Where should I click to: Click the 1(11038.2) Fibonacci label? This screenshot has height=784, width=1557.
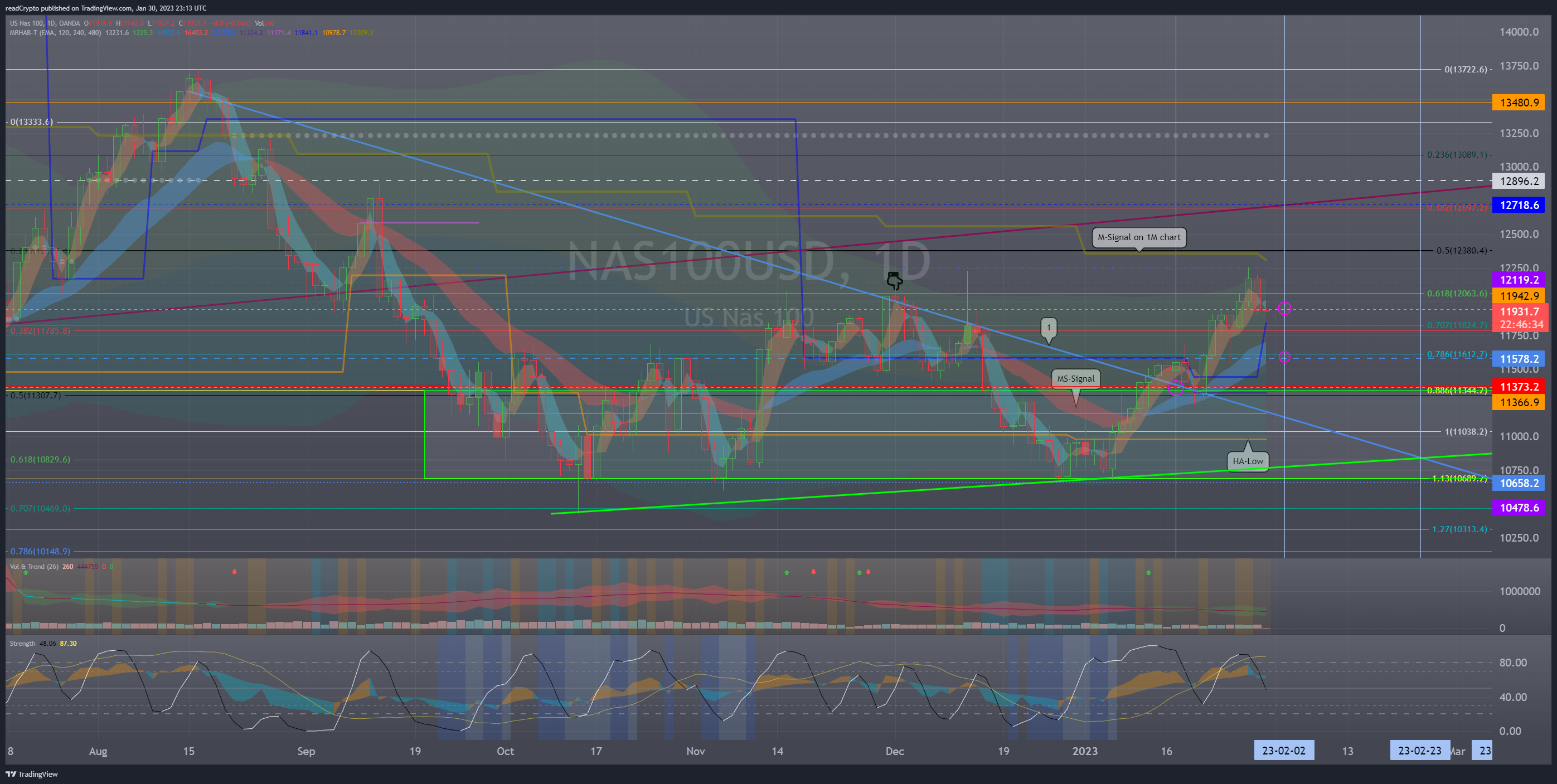tap(1466, 432)
